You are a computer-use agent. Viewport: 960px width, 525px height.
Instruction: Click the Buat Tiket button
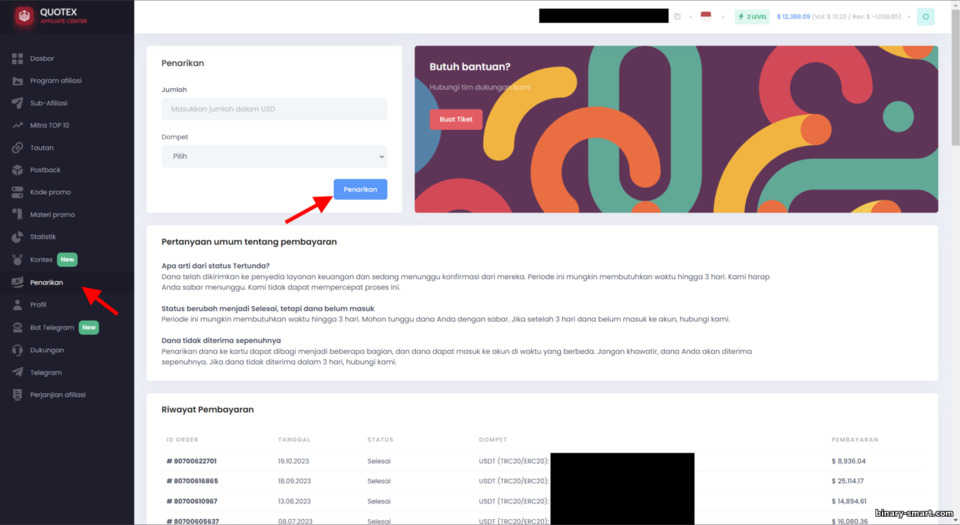pos(456,119)
